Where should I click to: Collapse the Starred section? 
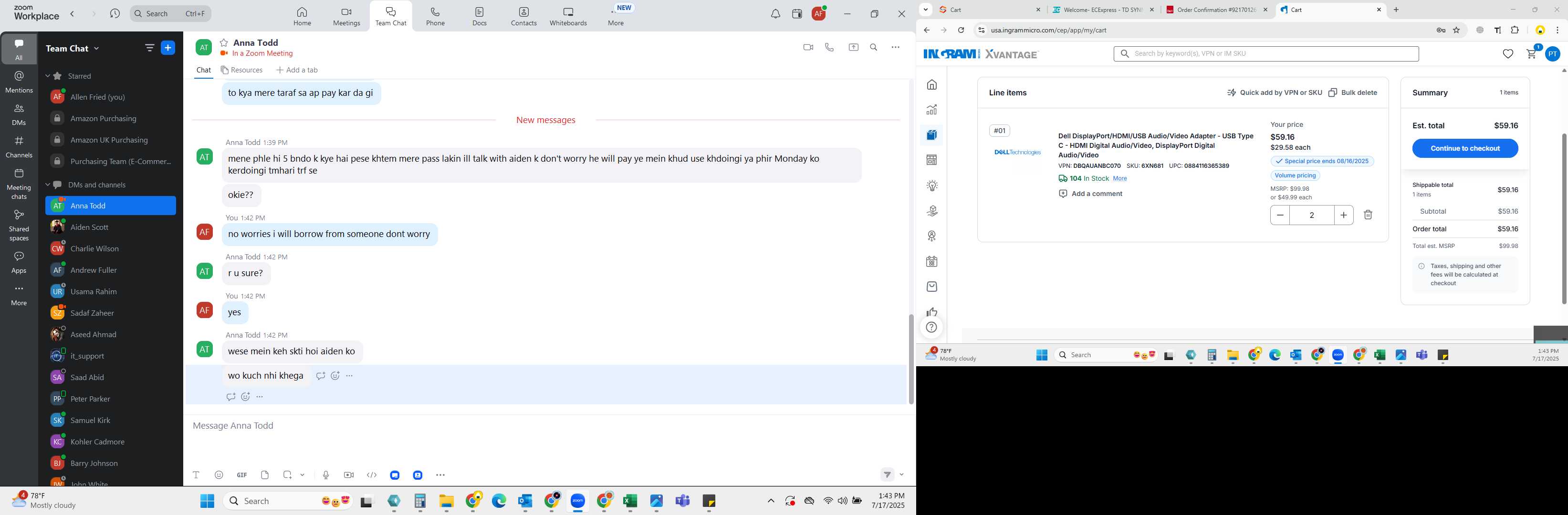point(47,76)
